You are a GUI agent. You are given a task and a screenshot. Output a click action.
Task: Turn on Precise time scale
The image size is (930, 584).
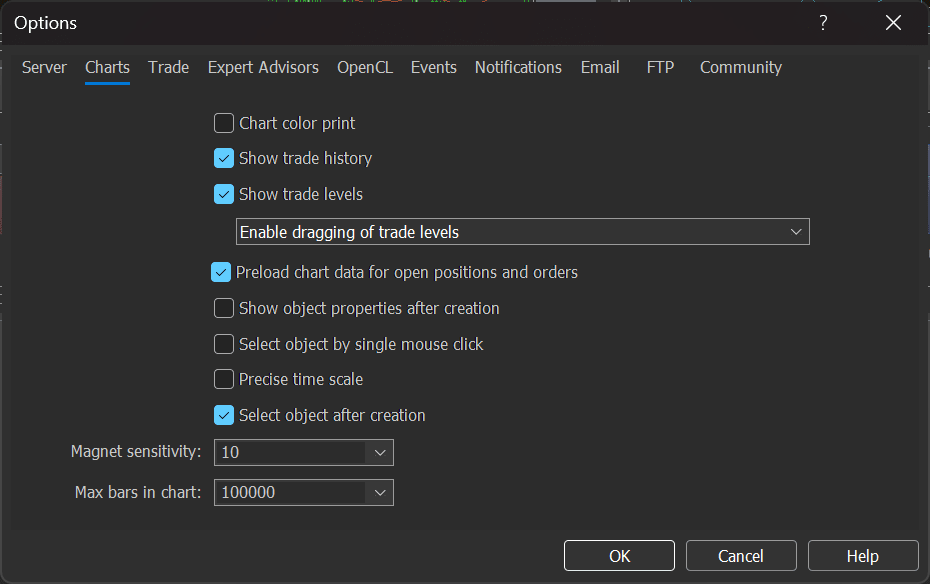pyautogui.click(x=224, y=379)
